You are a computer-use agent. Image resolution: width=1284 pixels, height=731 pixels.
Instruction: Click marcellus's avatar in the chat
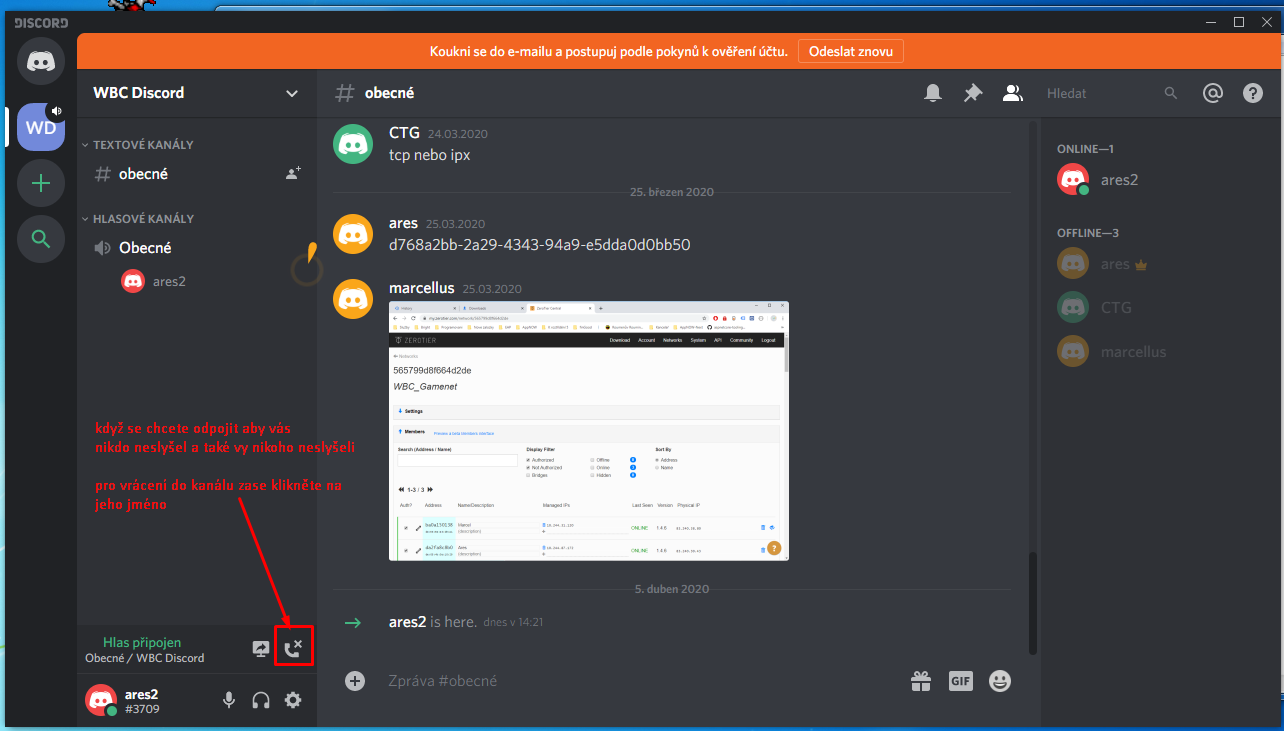[353, 298]
